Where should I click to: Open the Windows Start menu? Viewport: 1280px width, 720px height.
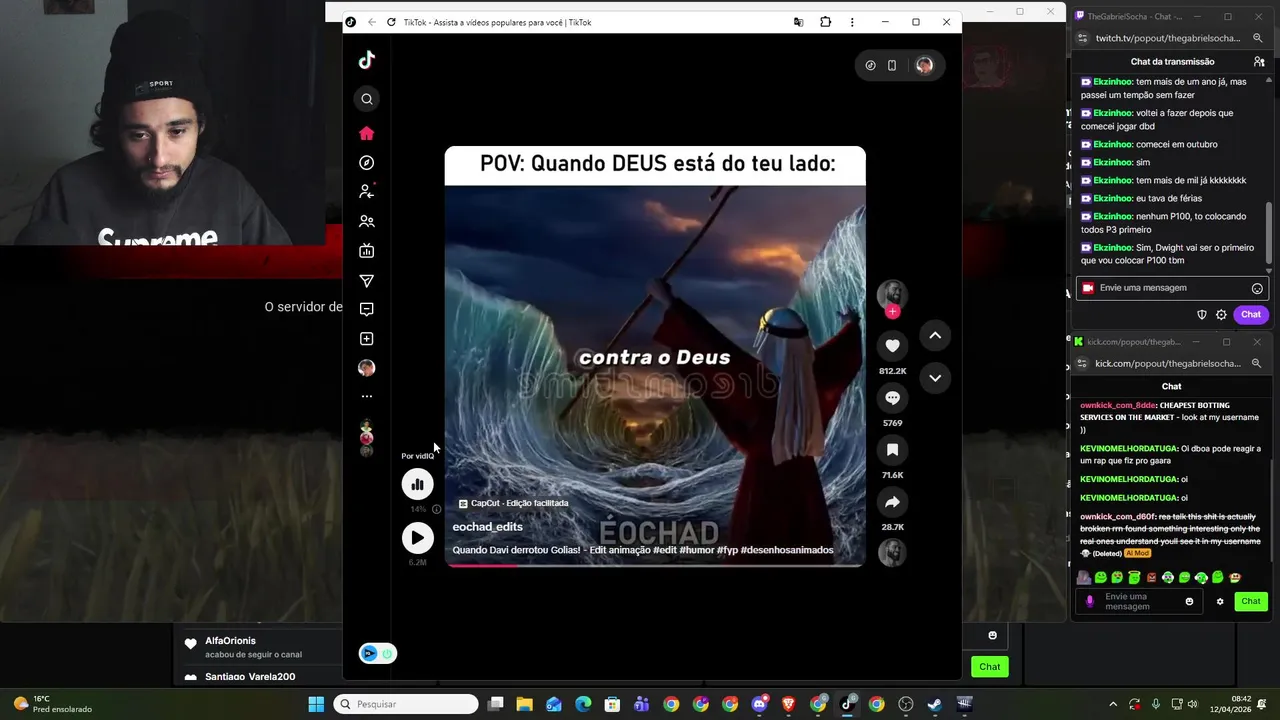(316, 704)
